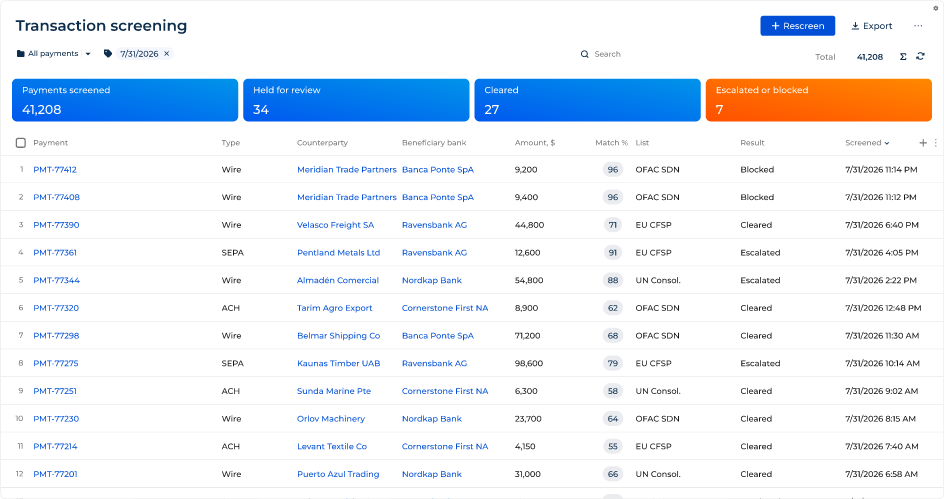Refresh the payment list
Screen dimensions: 944x499
pos(921,56)
